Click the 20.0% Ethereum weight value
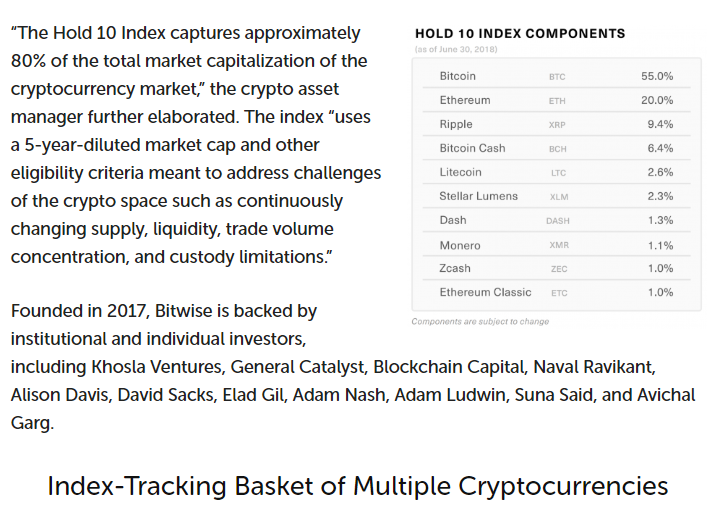712x510 pixels. (x=657, y=100)
